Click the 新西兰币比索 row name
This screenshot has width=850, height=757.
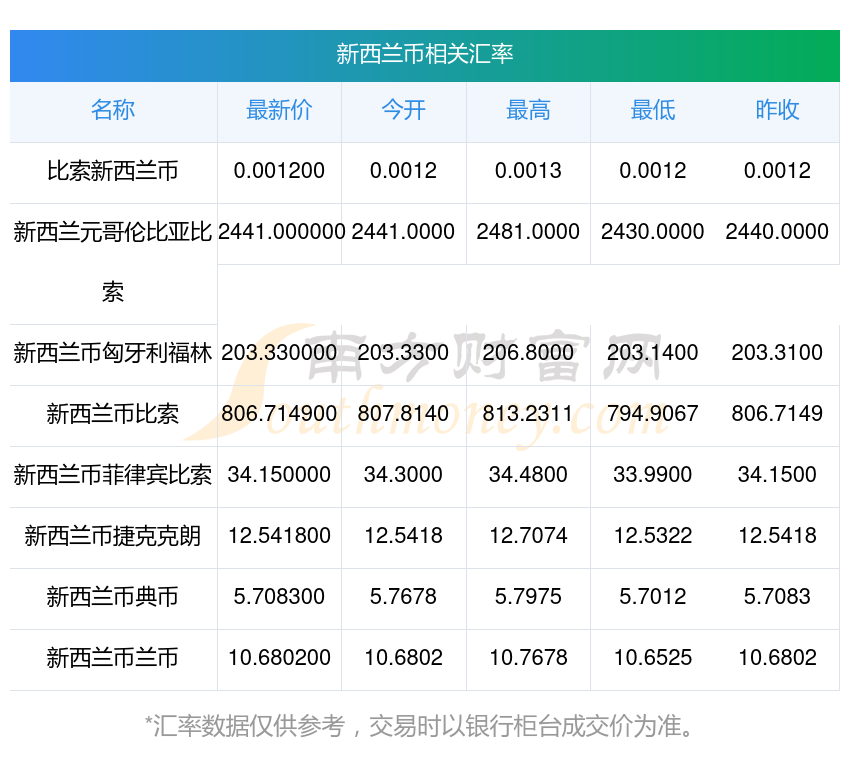point(113,414)
